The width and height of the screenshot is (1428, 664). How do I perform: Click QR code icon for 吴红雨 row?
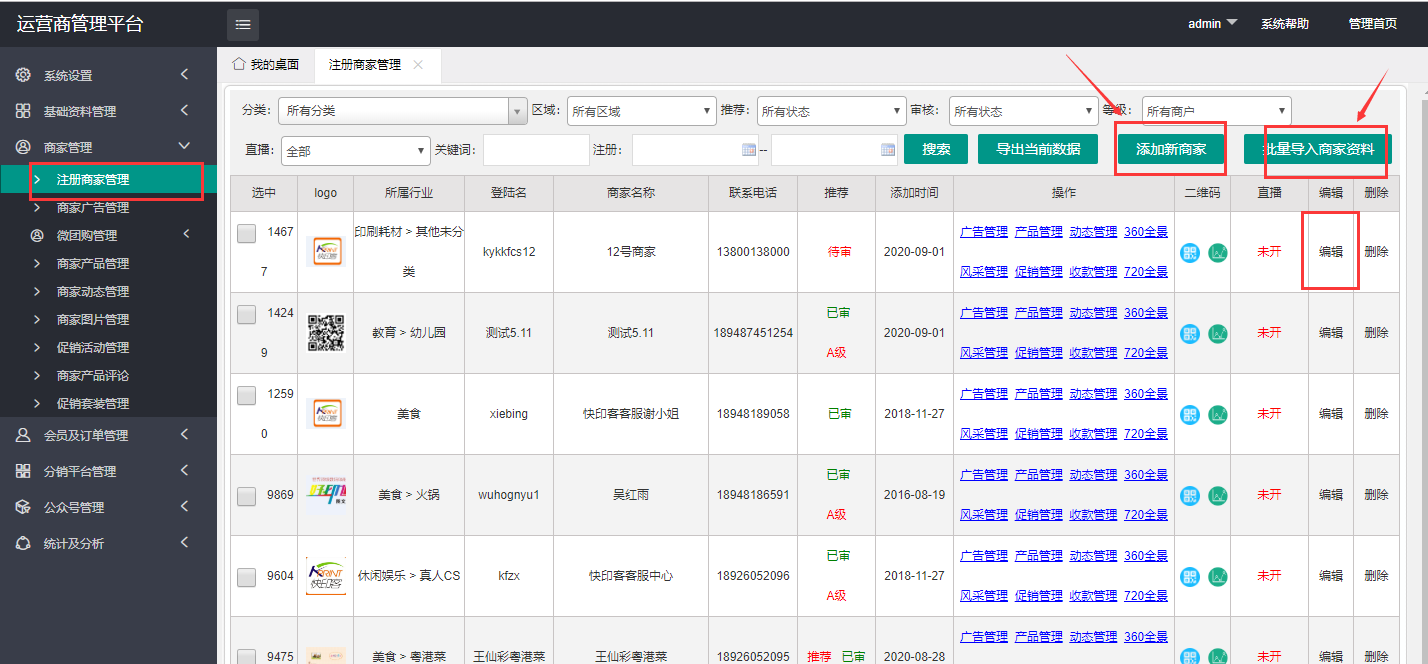(x=1190, y=496)
